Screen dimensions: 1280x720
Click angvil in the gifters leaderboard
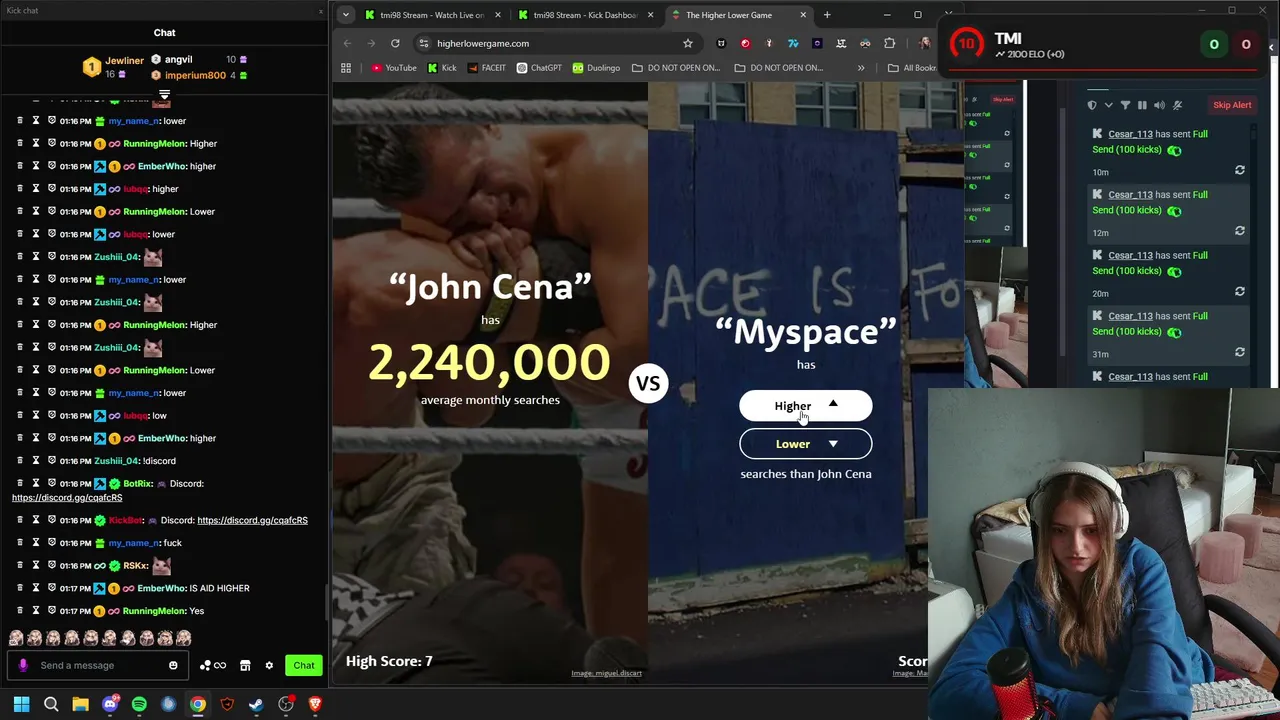point(178,60)
